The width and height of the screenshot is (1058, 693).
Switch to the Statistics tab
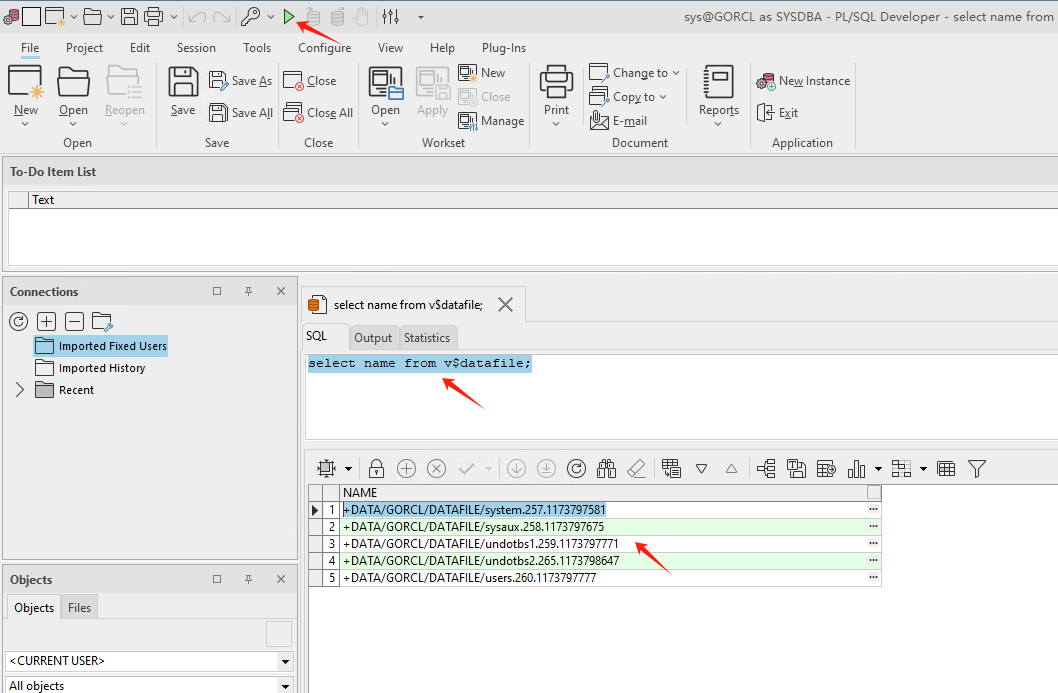point(427,337)
